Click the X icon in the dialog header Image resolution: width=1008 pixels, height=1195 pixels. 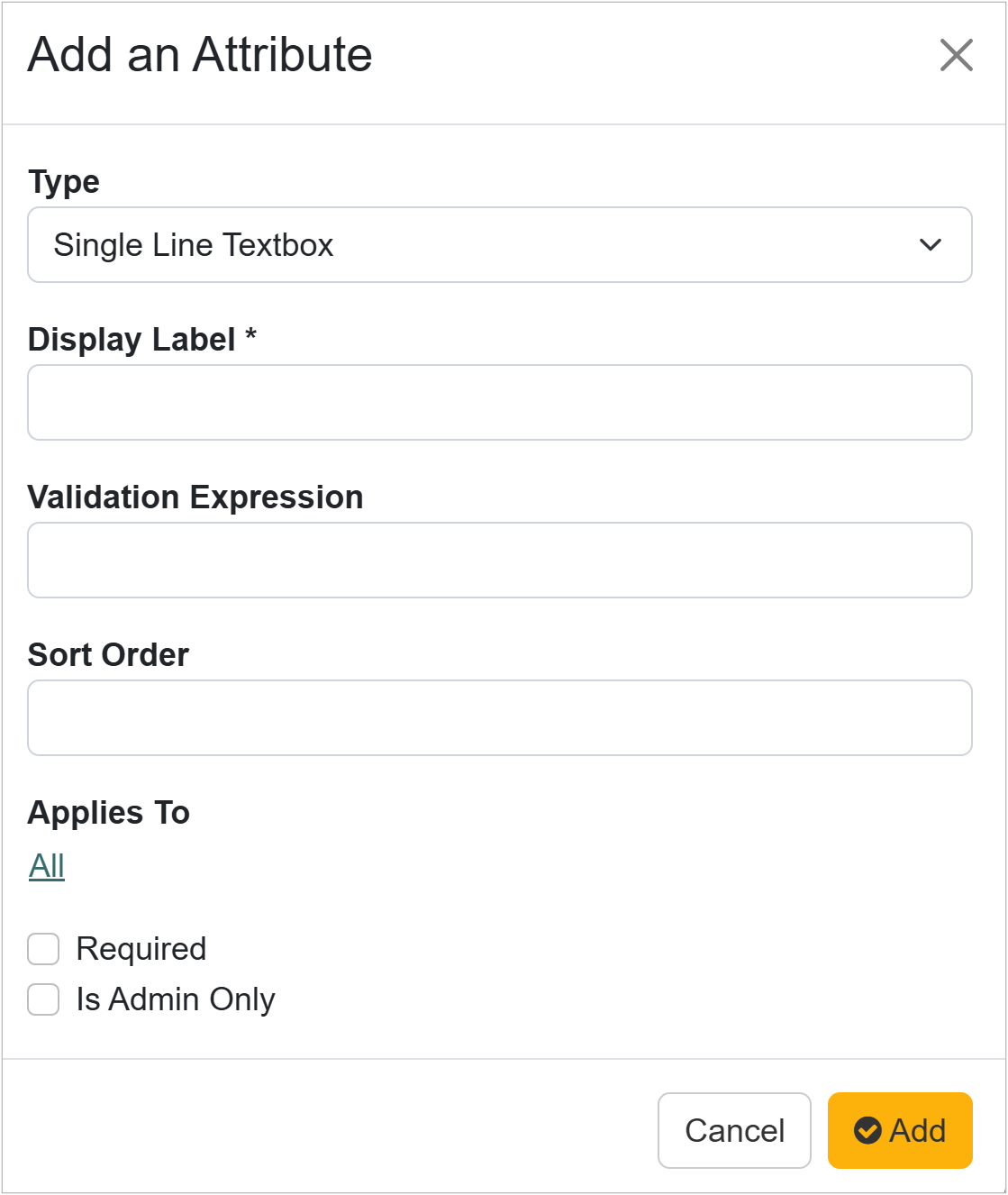(x=957, y=56)
